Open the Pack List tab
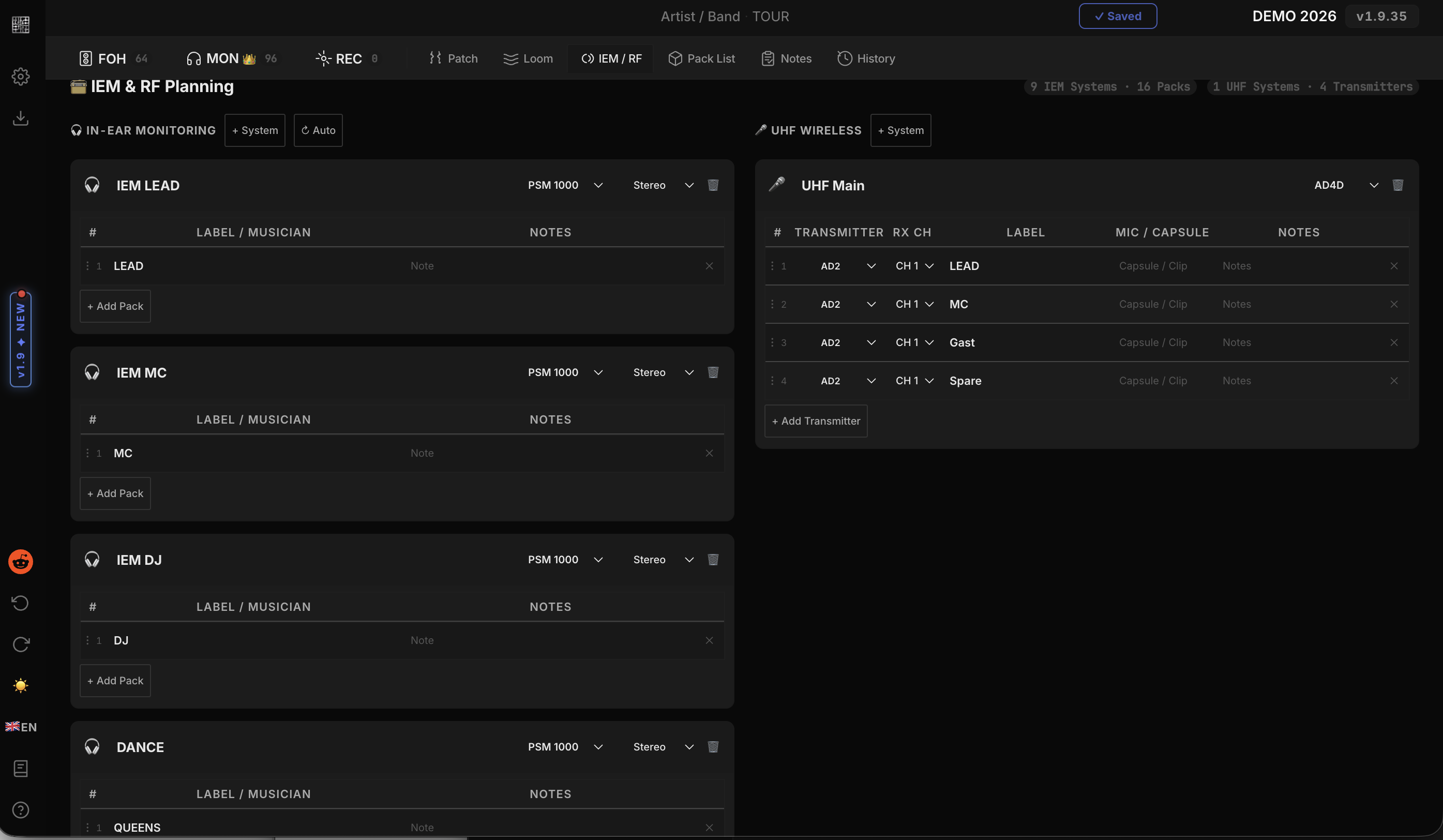This screenshot has width=1443, height=840. coord(701,58)
